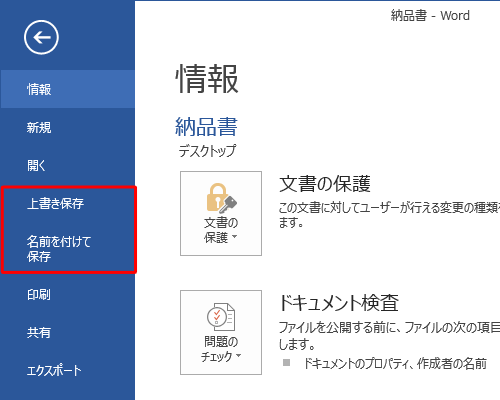Click 上書き保存 to save the document

click(68, 203)
